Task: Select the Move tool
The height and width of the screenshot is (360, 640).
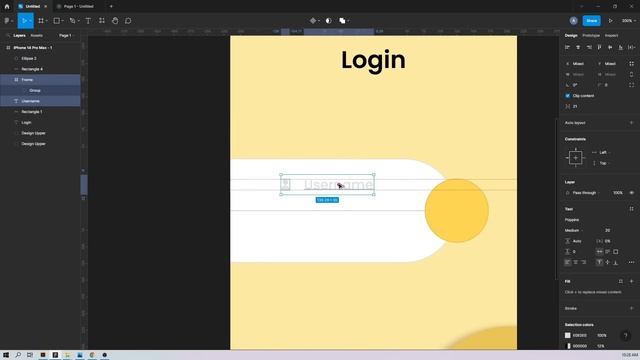Action: click(x=24, y=21)
